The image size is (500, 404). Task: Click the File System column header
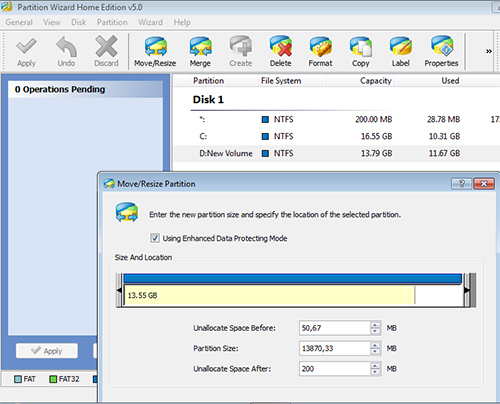(281, 81)
